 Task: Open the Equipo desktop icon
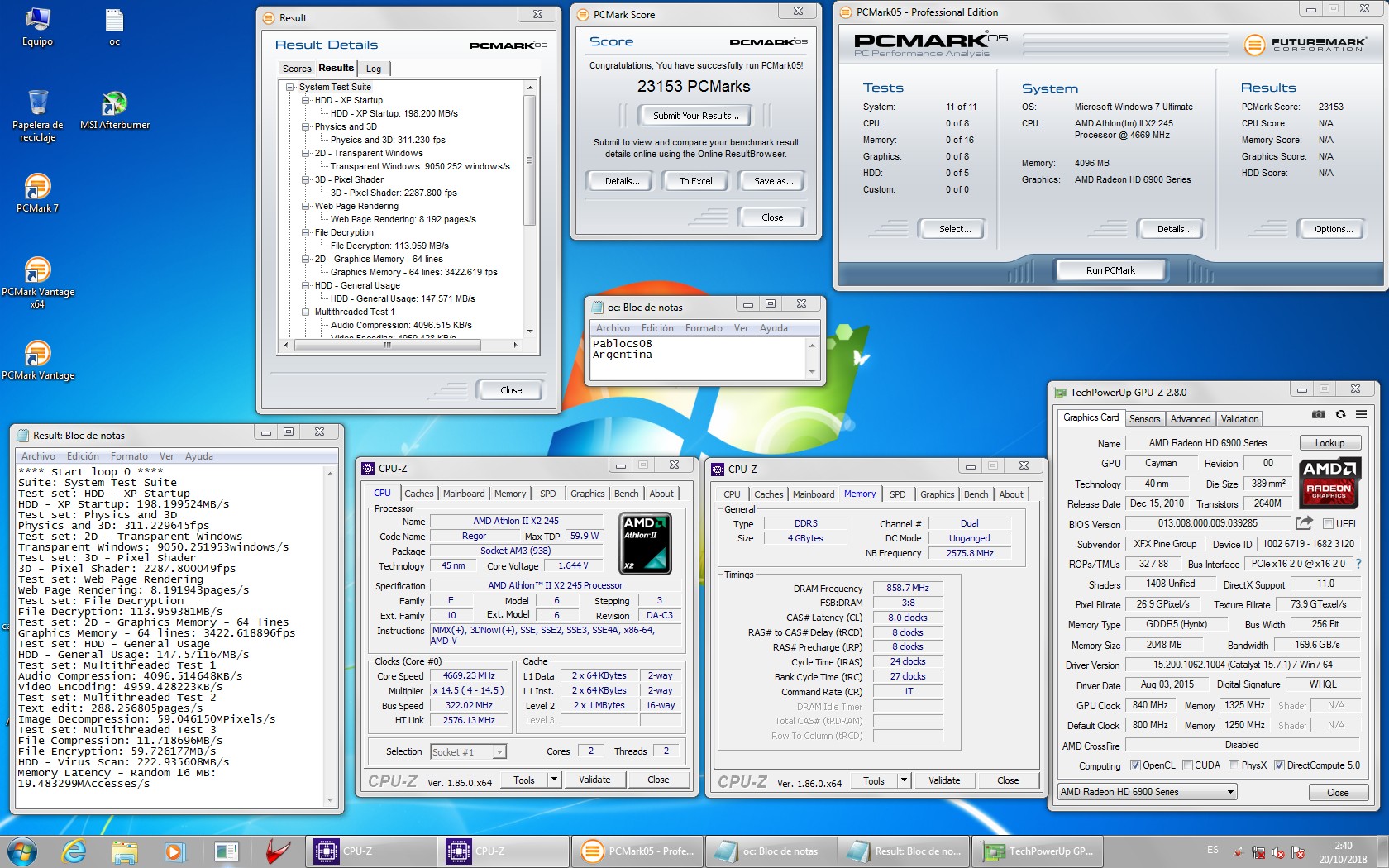click(37, 26)
